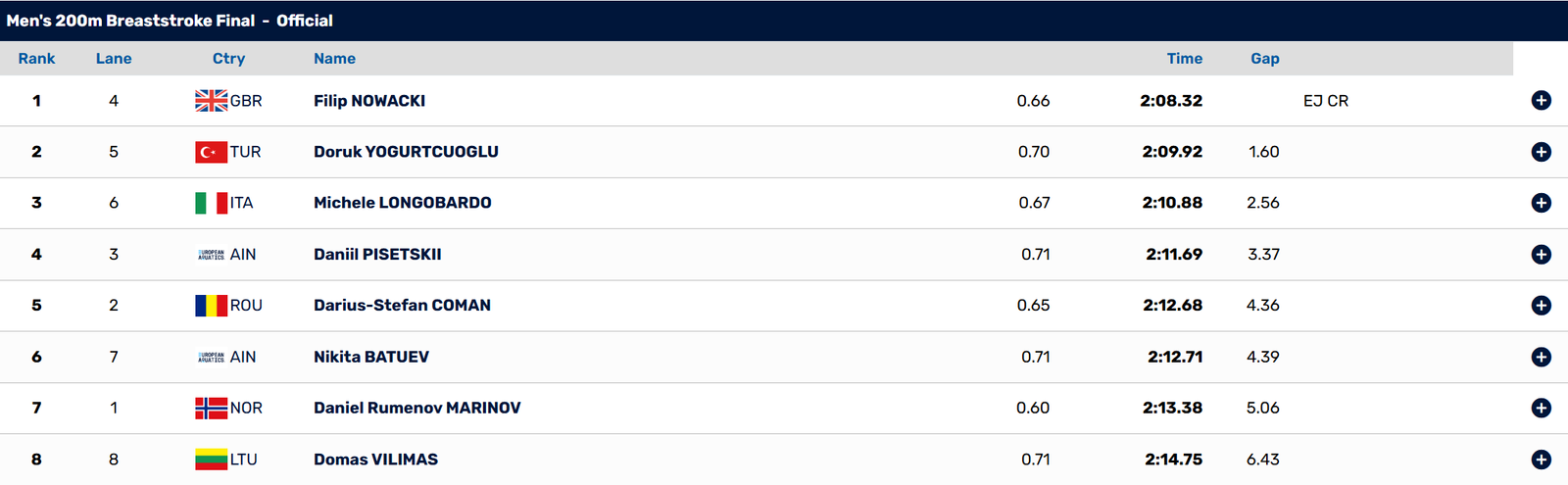The width and height of the screenshot is (1568, 485).
Task: Click the Great Britain flag icon
Action: click(212, 101)
